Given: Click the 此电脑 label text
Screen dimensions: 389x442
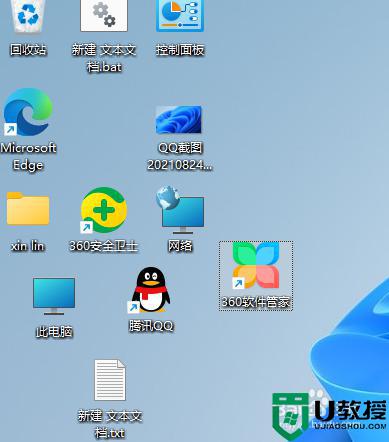Looking at the screenshot, I should click(x=54, y=331).
